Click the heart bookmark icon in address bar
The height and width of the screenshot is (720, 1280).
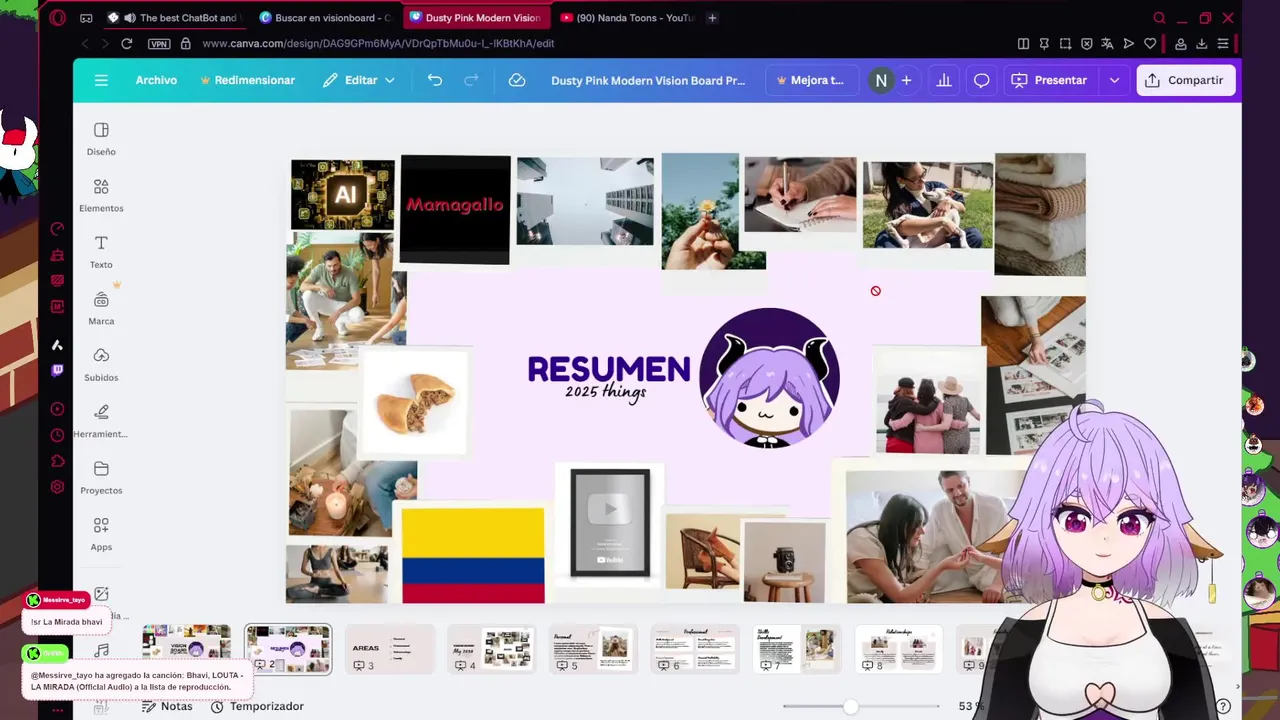[x=1150, y=43]
